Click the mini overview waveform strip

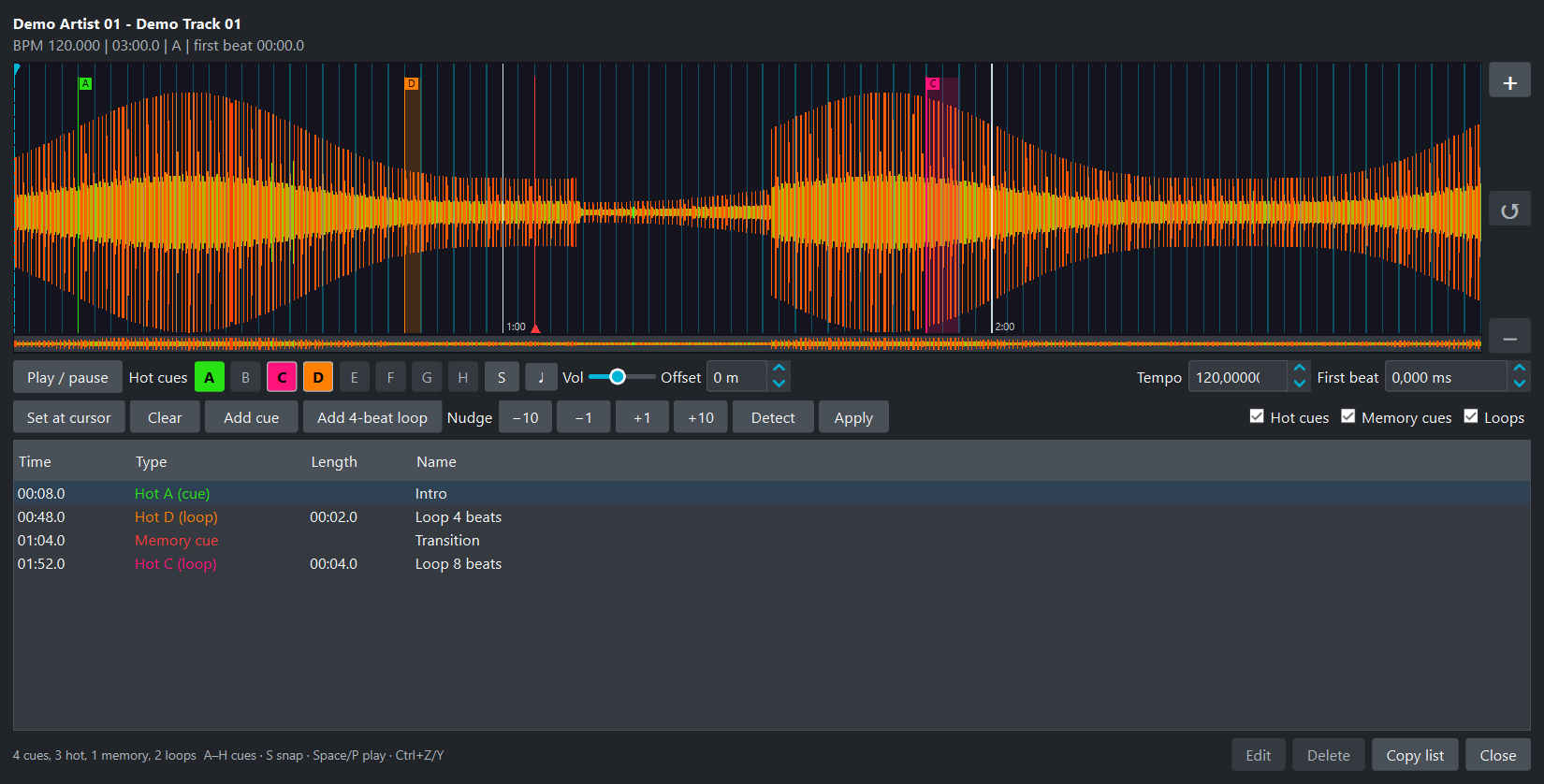coord(747,344)
